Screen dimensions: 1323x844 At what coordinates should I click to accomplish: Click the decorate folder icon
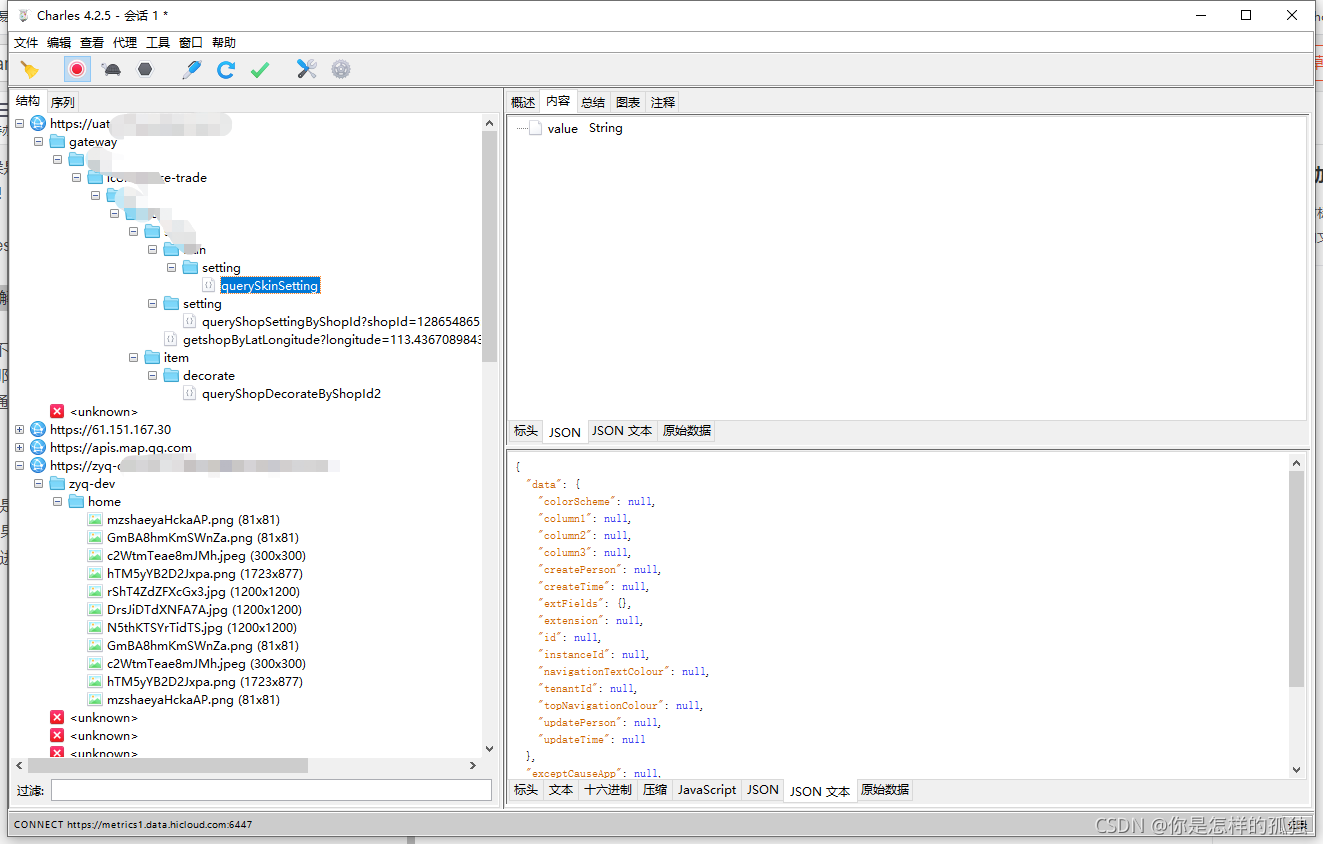click(171, 376)
